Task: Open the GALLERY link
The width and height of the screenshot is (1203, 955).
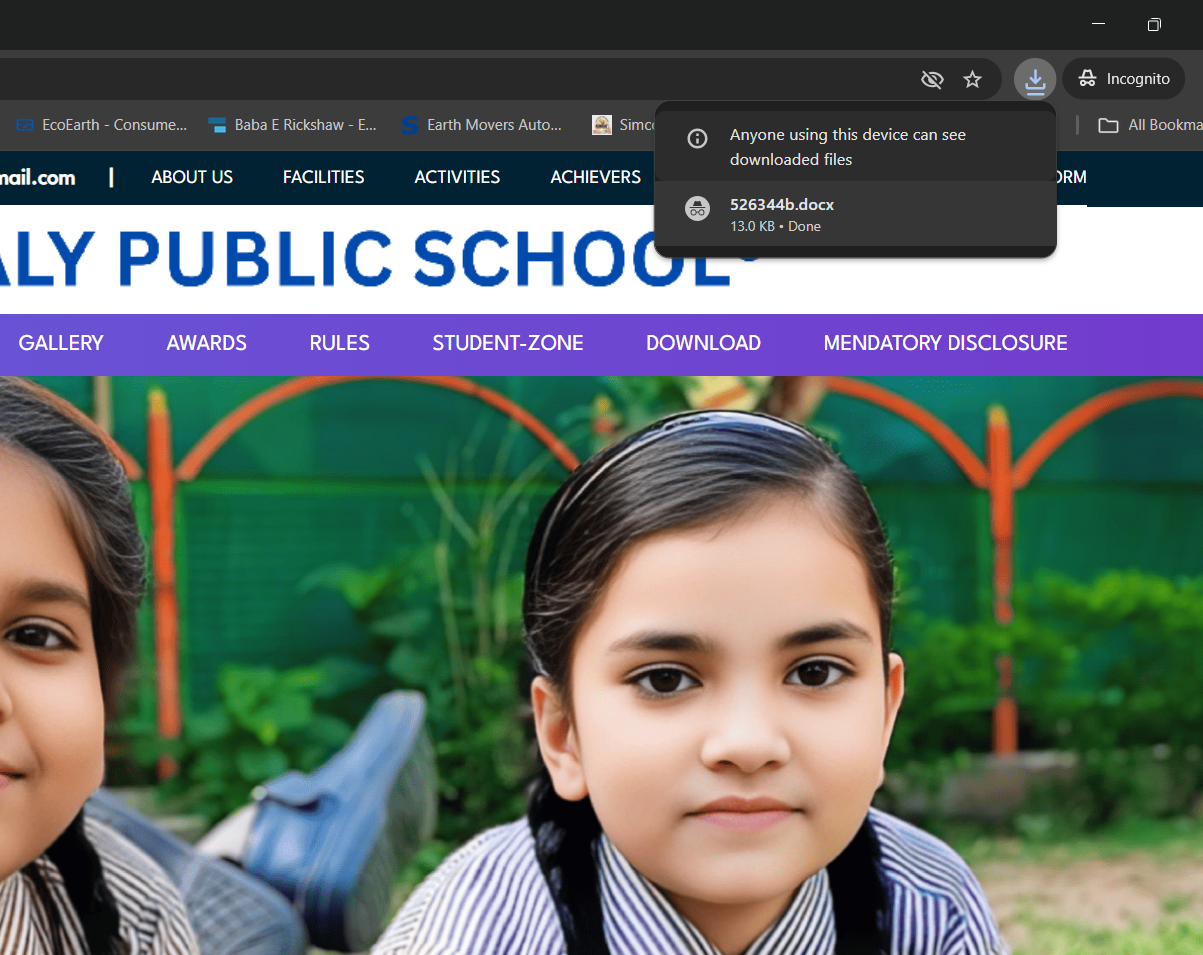Action: 61,343
